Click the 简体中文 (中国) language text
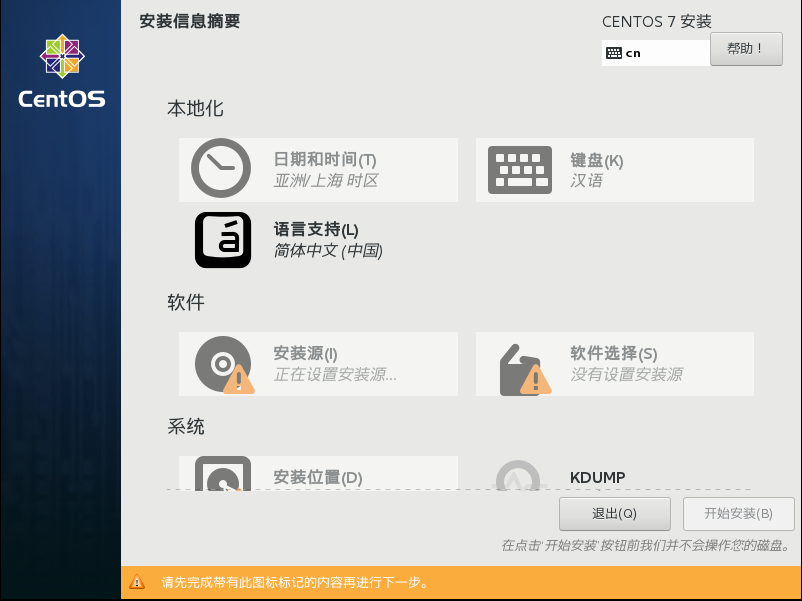The width and height of the screenshot is (802, 601). tap(328, 251)
